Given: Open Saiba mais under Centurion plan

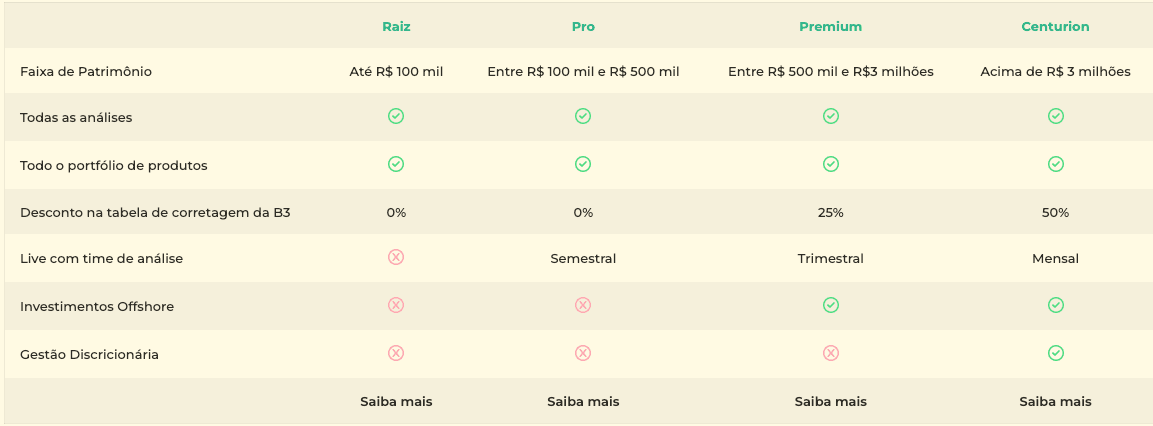Looking at the screenshot, I should (1055, 402).
